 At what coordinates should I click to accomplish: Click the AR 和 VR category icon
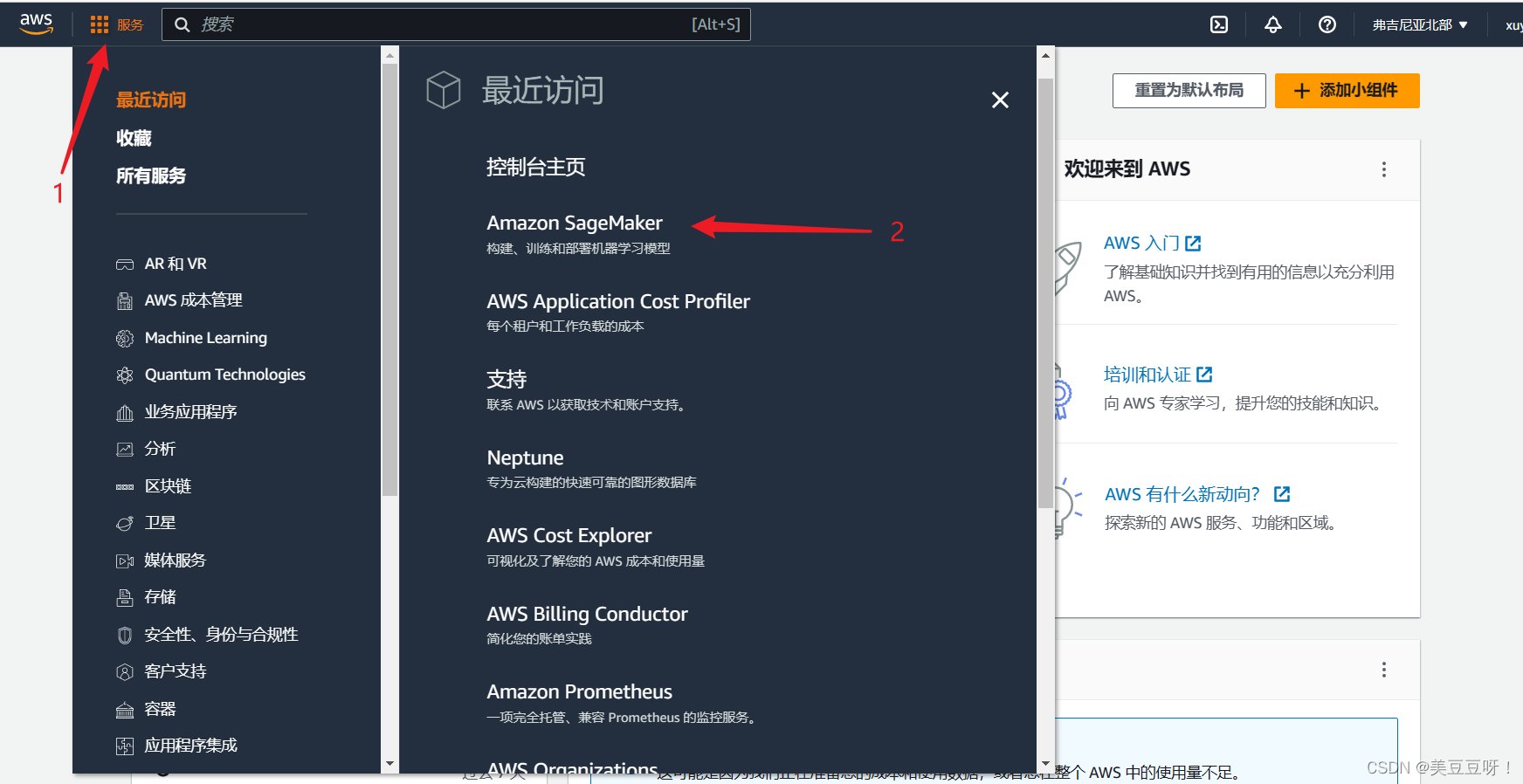pos(125,264)
